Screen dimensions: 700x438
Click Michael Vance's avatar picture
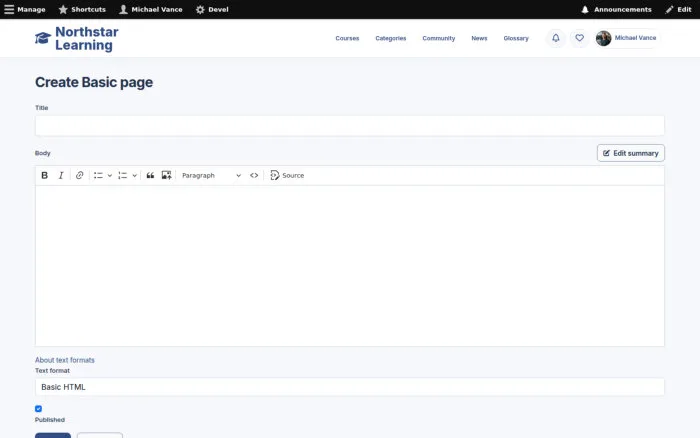click(604, 38)
